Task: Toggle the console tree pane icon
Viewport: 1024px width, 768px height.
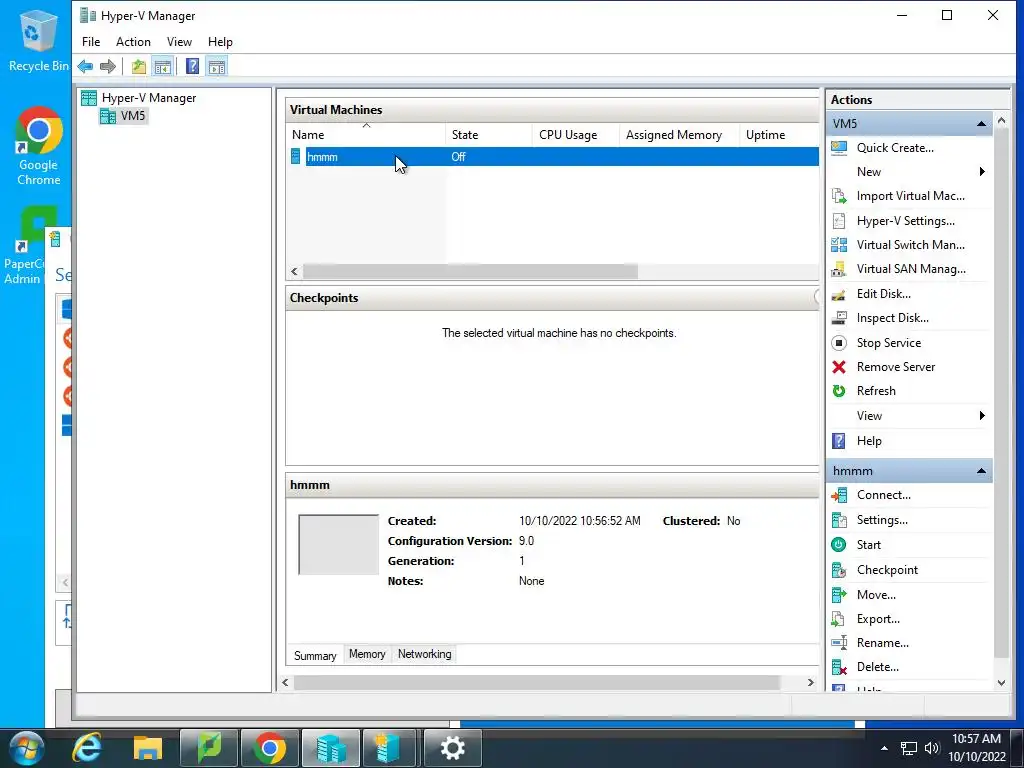Action: [163, 66]
